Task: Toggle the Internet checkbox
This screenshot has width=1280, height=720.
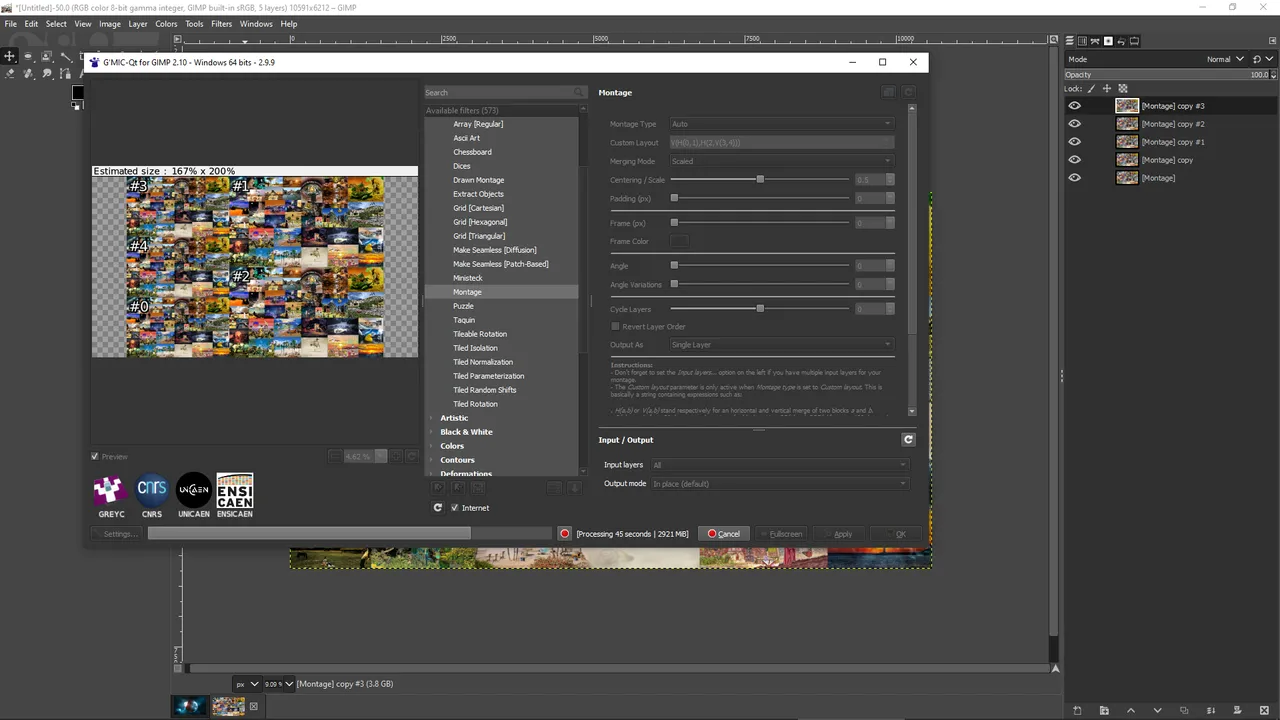Action: [x=455, y=508]
